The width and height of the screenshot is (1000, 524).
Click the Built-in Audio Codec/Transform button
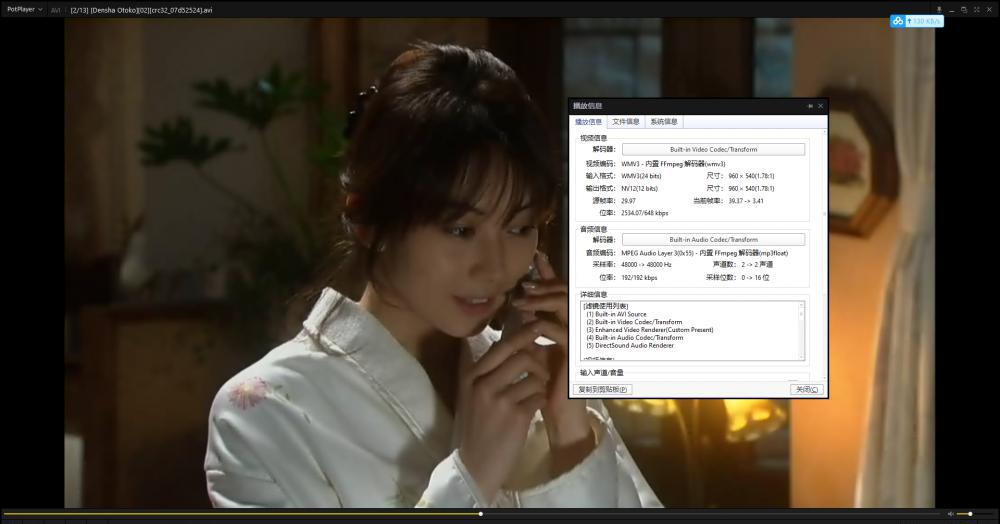point(713,240)
